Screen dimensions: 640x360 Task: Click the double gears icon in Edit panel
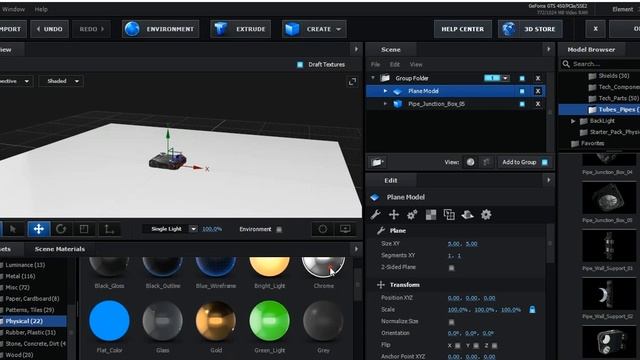pyautogui.click(x=412, y=215)
